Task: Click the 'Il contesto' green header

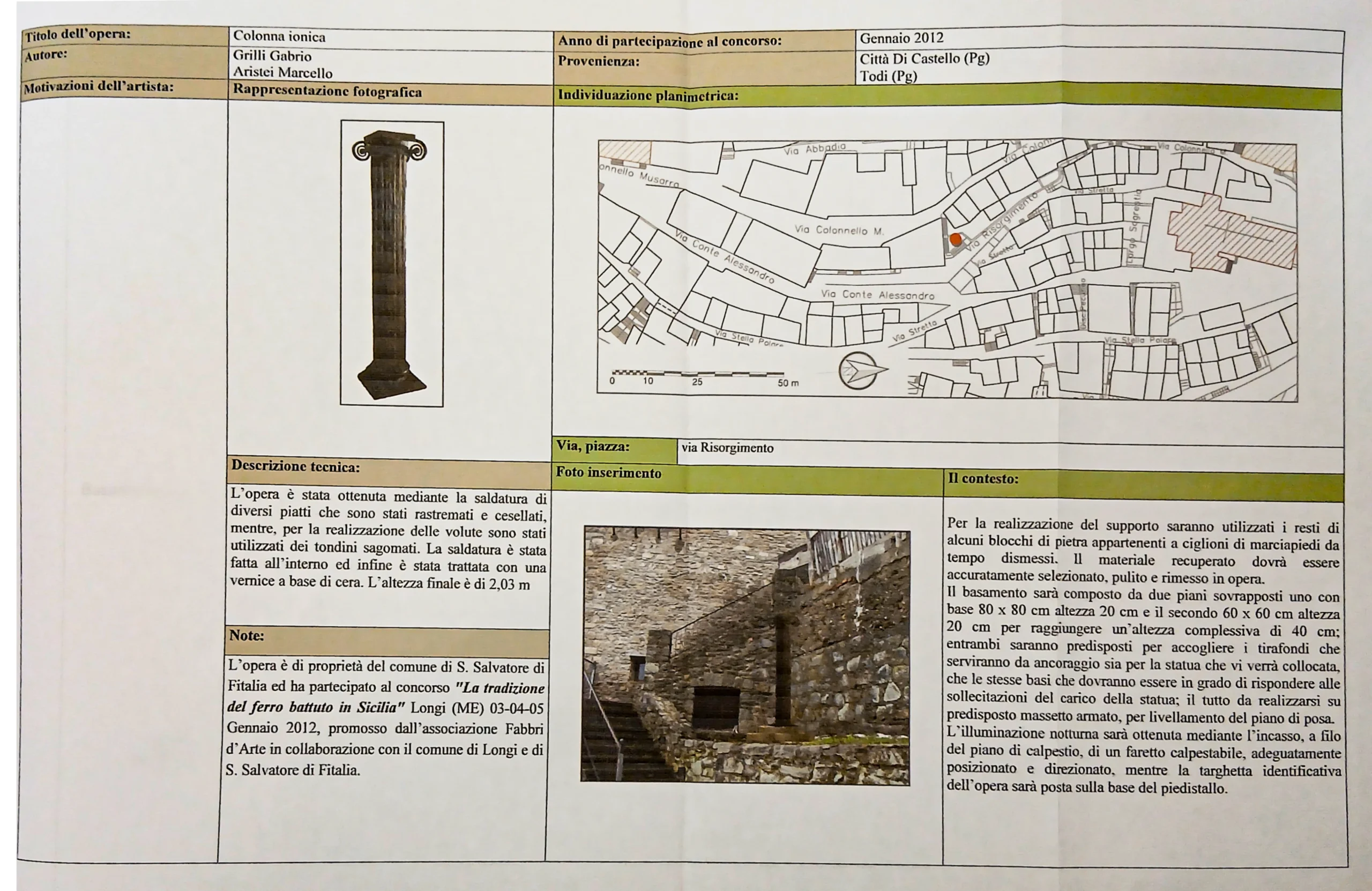Action: (983, 479)
